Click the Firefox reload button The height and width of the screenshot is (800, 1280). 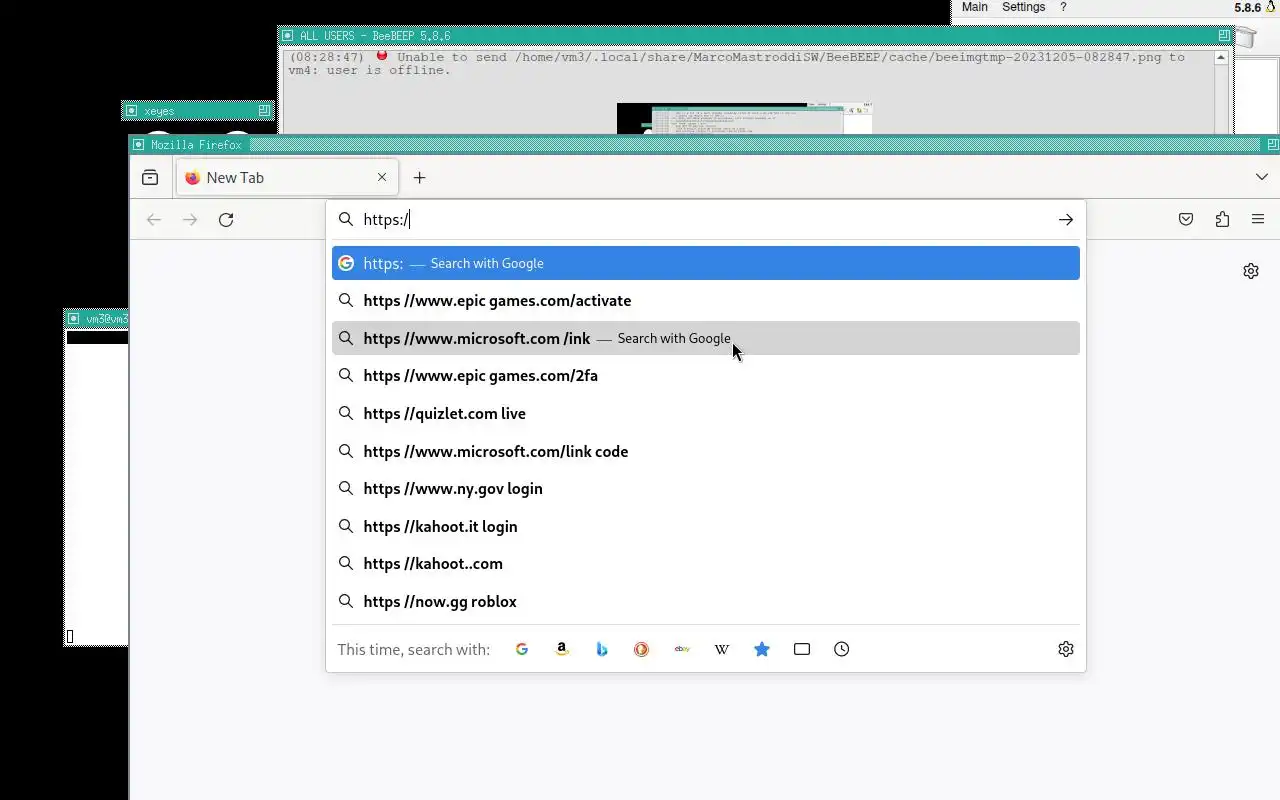click(226, 220)
